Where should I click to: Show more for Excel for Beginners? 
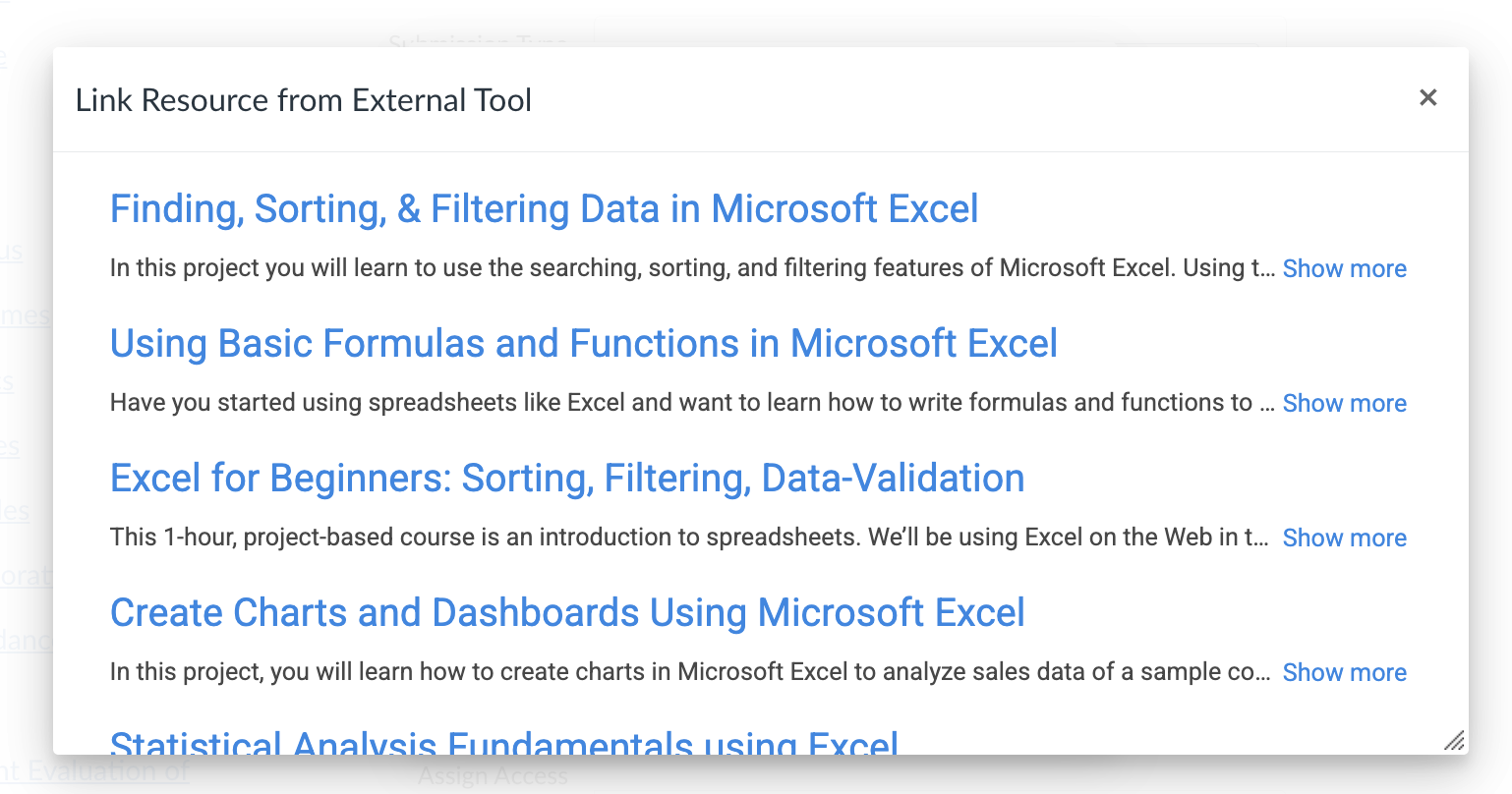click(1344, 539)
